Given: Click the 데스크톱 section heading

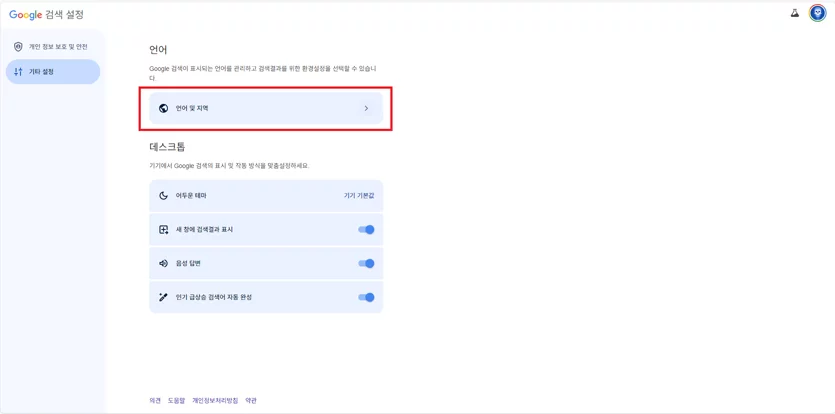Looking at the screenshot, I should (x=167, y=147).
